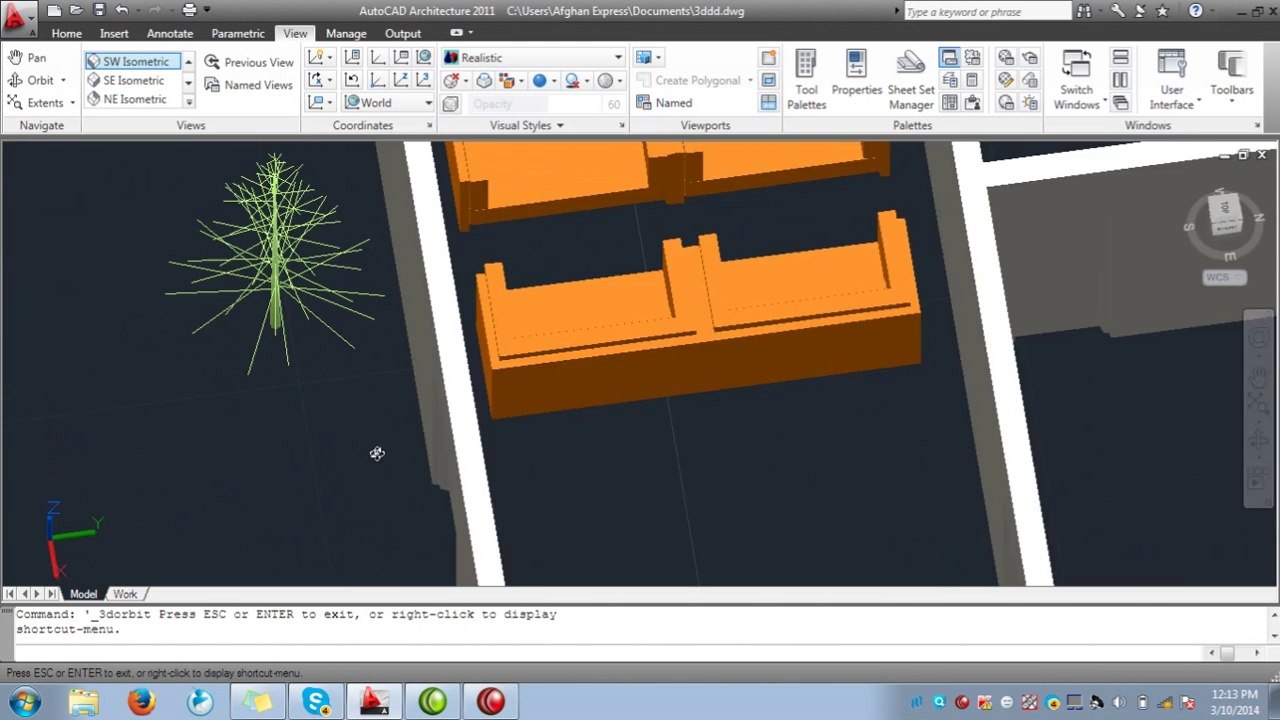
Task: Click the New drawing quick-access icon
Action: [x=54, y=10]
